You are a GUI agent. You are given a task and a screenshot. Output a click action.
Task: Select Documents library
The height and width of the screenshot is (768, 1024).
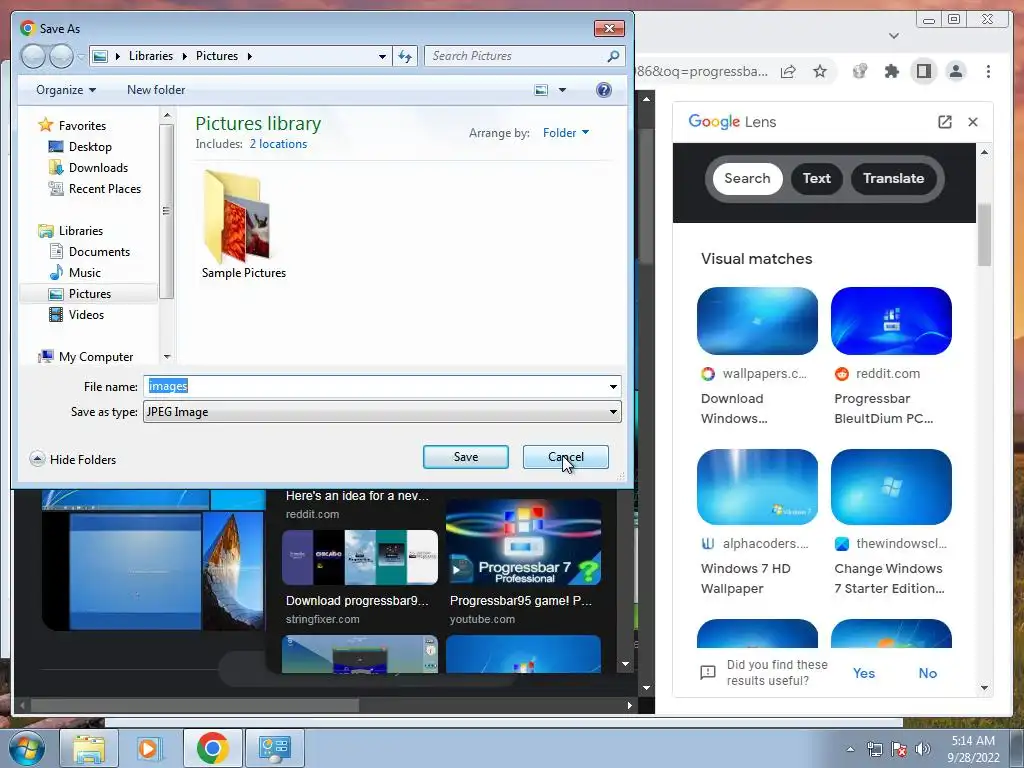pos(99,251)
